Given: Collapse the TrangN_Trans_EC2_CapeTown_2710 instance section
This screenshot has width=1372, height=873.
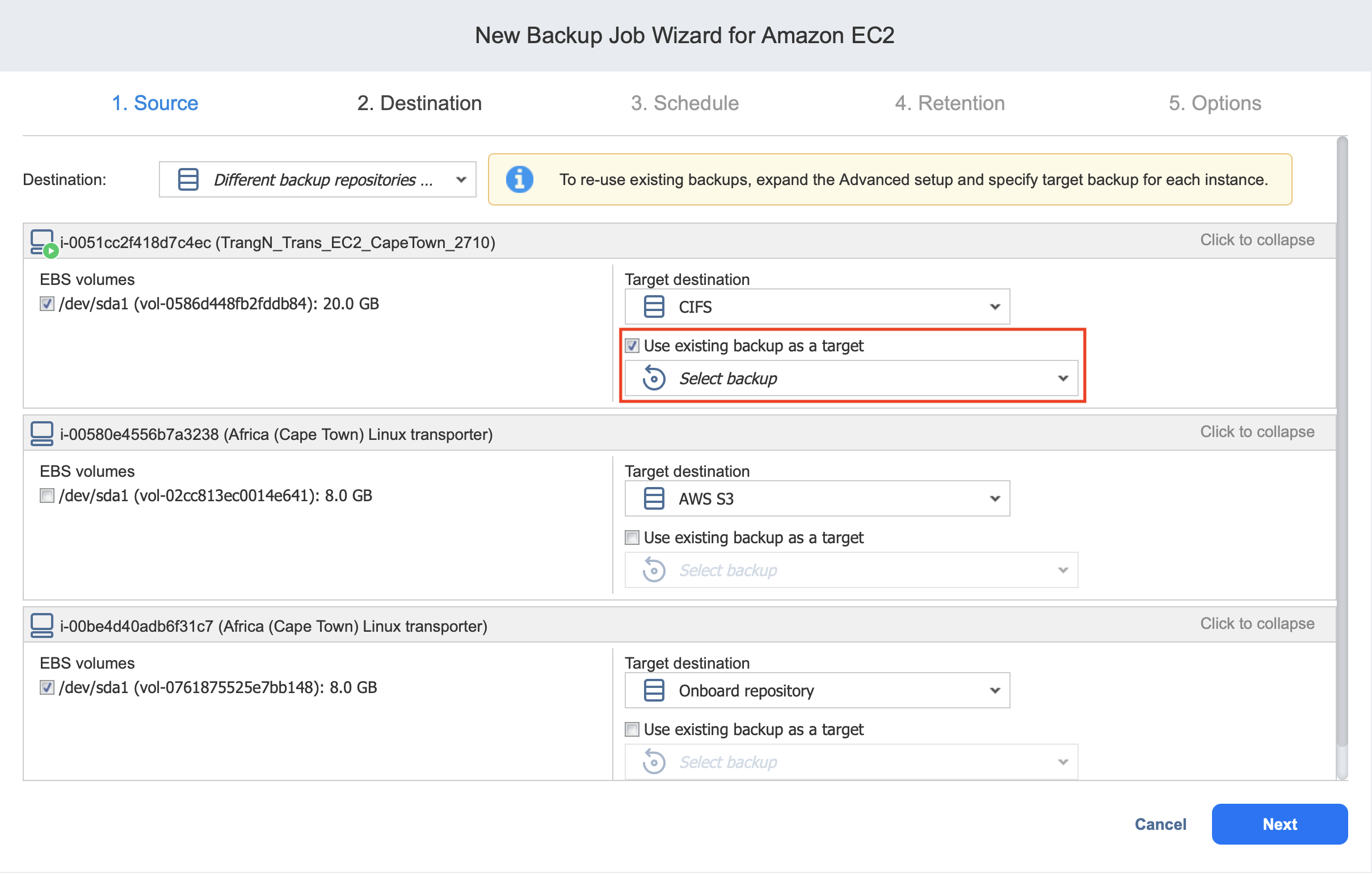Looking at the screenshot, I should (1256, 240).
